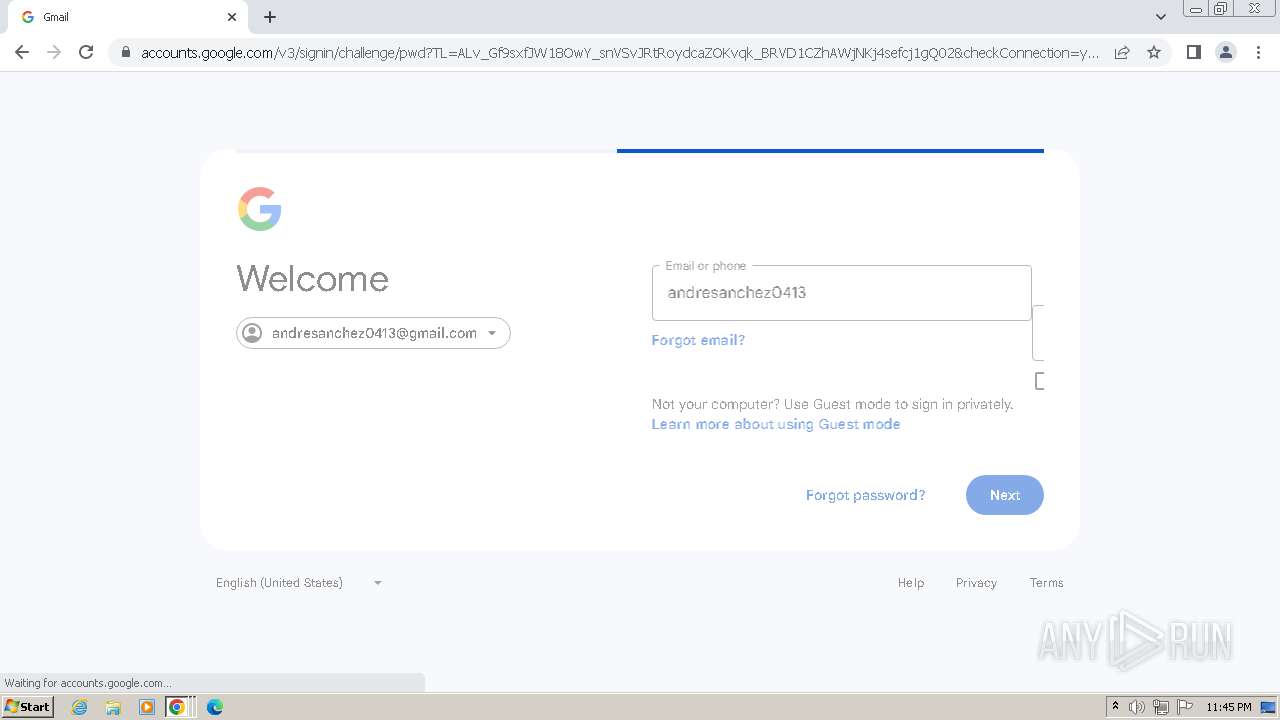Close the Gmail tab
This screenshot has height=720, width=1280.
pos(232,17)
